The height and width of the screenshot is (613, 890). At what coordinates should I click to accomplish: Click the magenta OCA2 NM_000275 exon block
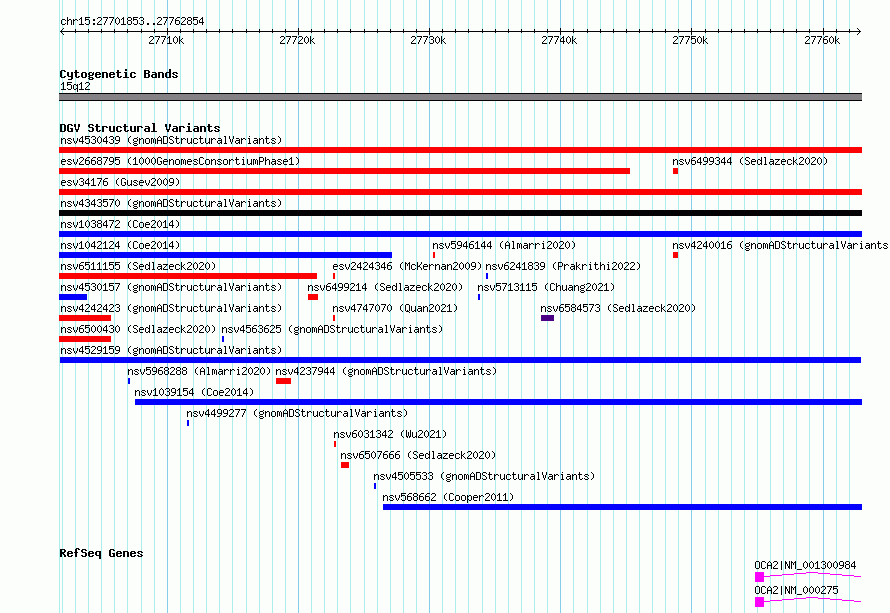(759, 602)
